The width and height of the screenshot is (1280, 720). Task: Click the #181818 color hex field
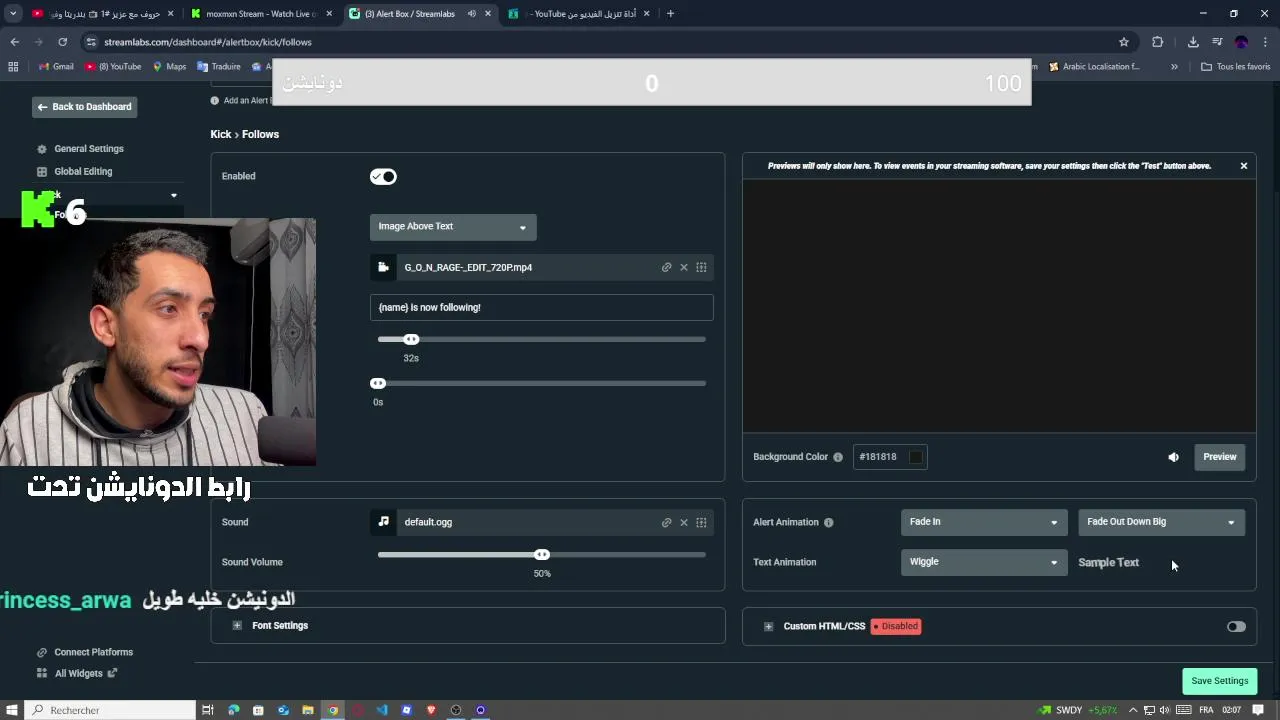click(x=879, y=457)
